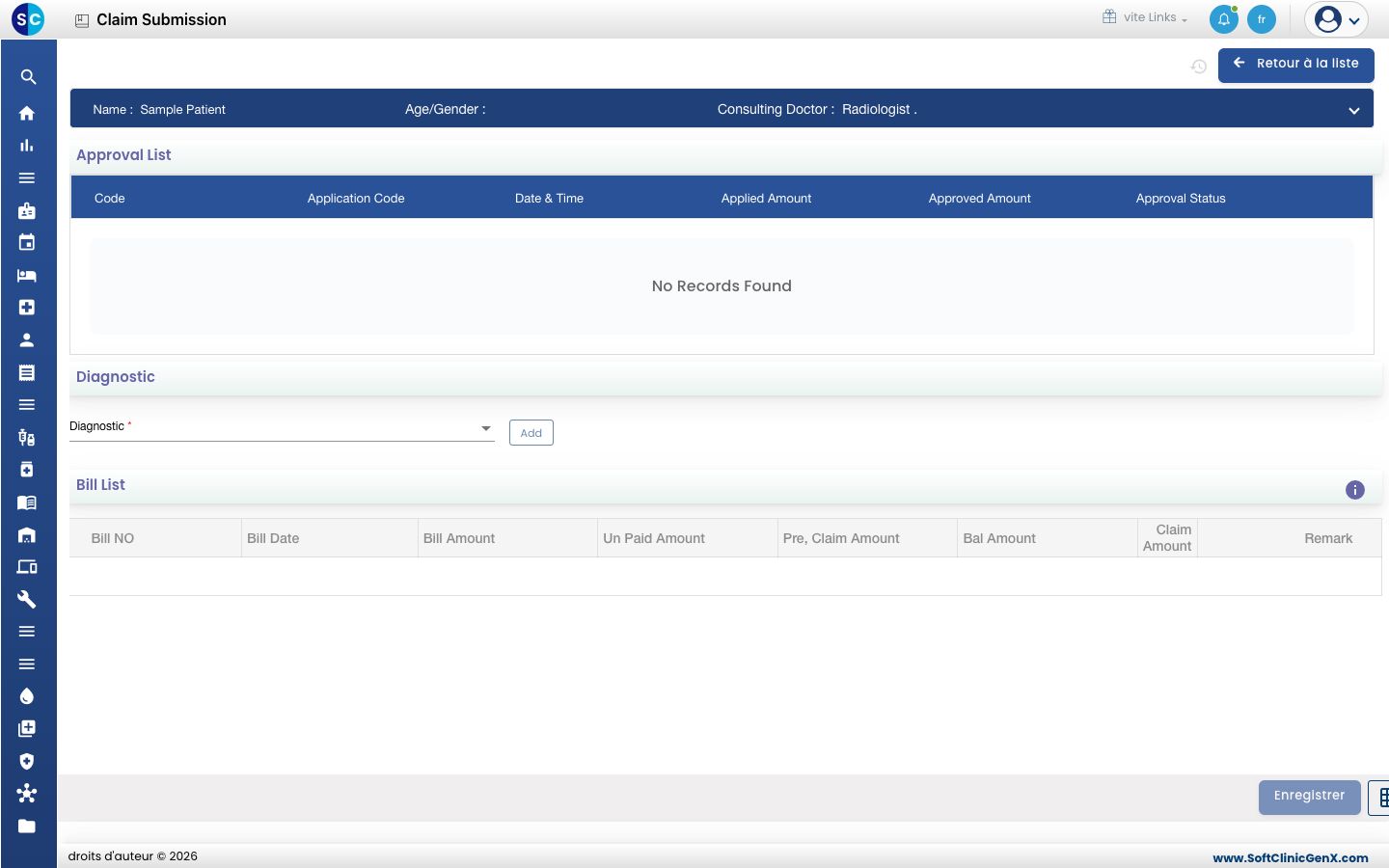Viewport: 1389px width, 868px height.
Task: Click the Add diagnostic button
Action: pyautogui.click(x=531, y=433)
